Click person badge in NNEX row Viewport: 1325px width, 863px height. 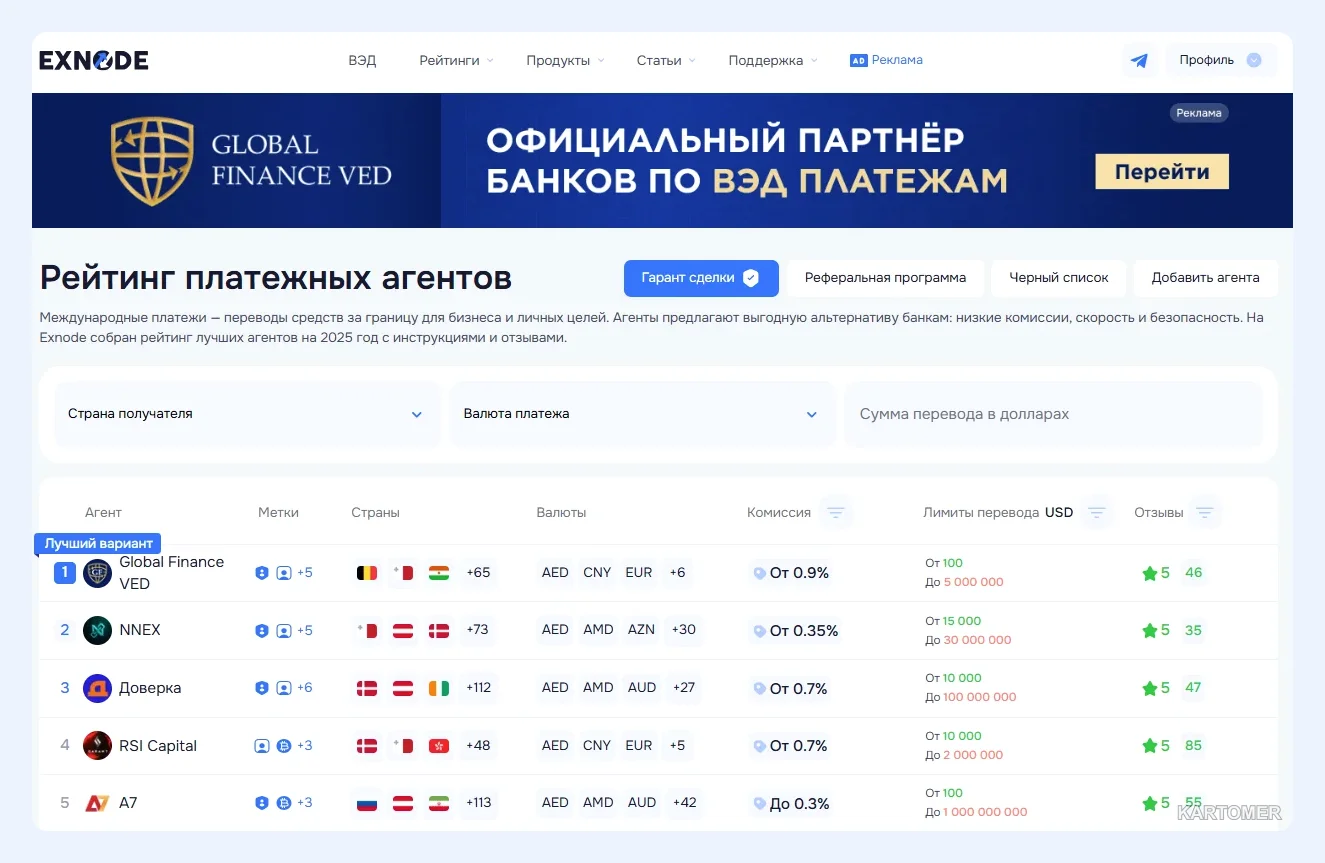[x=284, y=631]
